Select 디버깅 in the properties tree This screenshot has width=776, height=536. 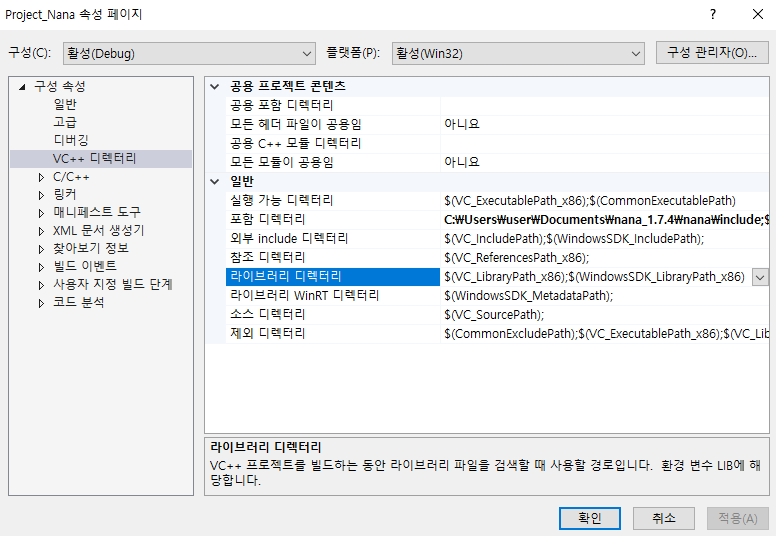click(x=71, y=140)
